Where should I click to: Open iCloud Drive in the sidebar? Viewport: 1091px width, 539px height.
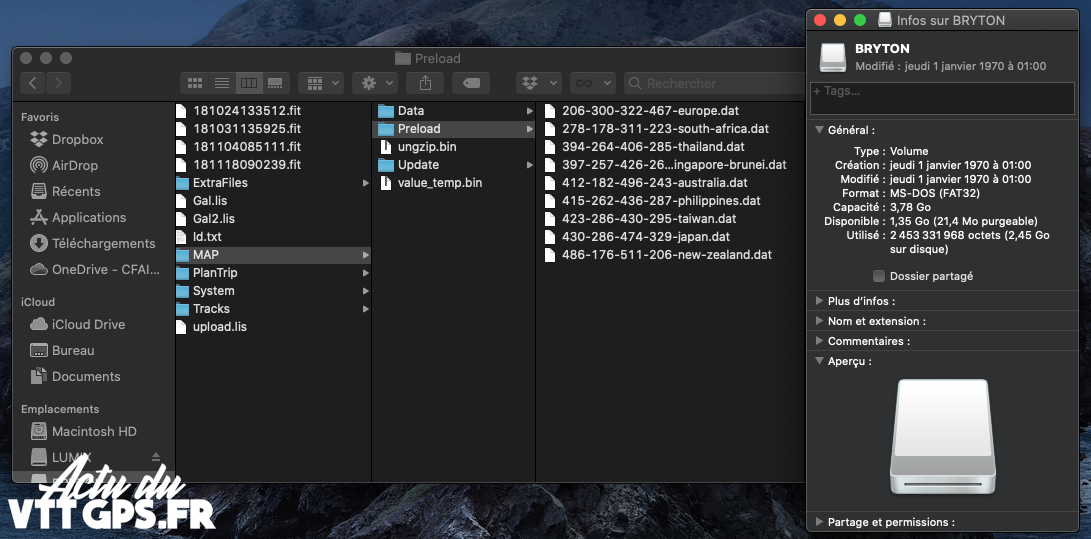[x=77, y=324]
